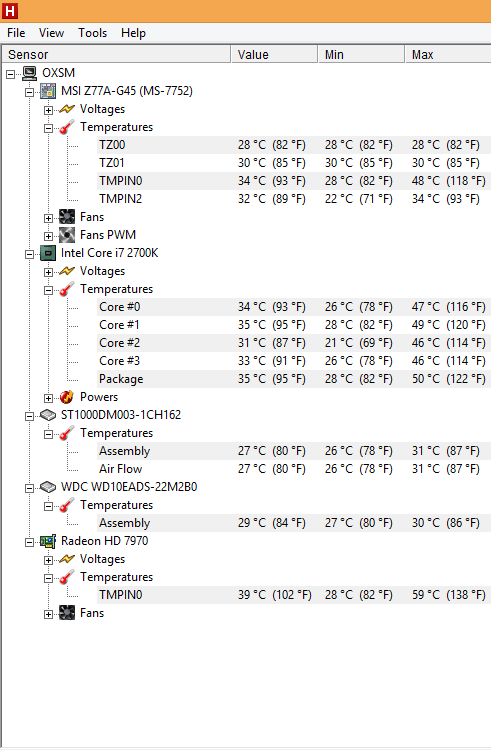Click the ST1000DM003 hard drive icon

point(48,415)
